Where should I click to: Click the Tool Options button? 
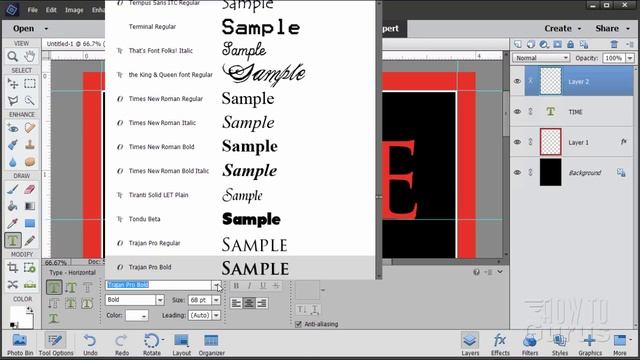click(x=56, y=344)
